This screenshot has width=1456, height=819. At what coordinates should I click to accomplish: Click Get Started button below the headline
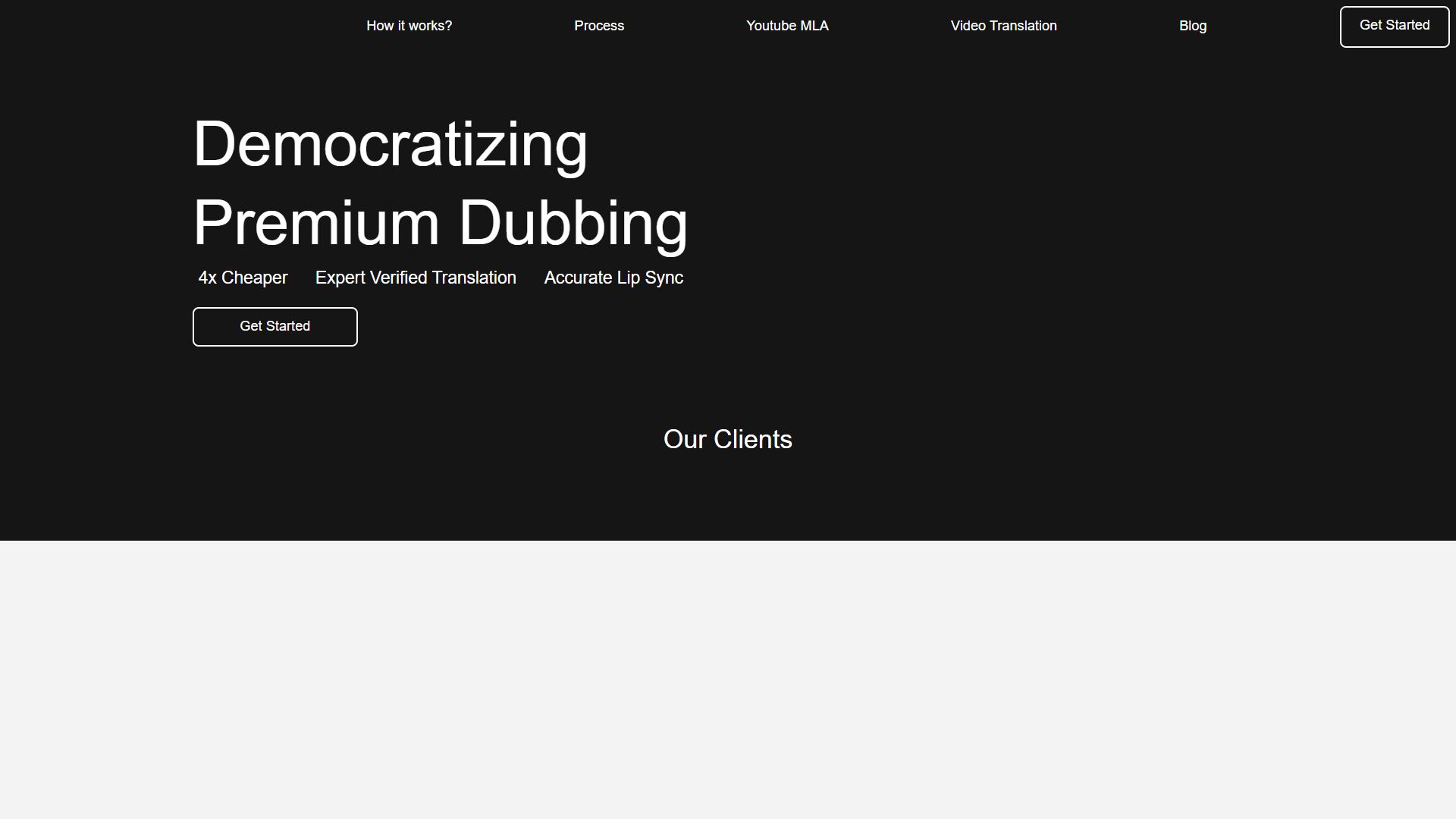275,327
